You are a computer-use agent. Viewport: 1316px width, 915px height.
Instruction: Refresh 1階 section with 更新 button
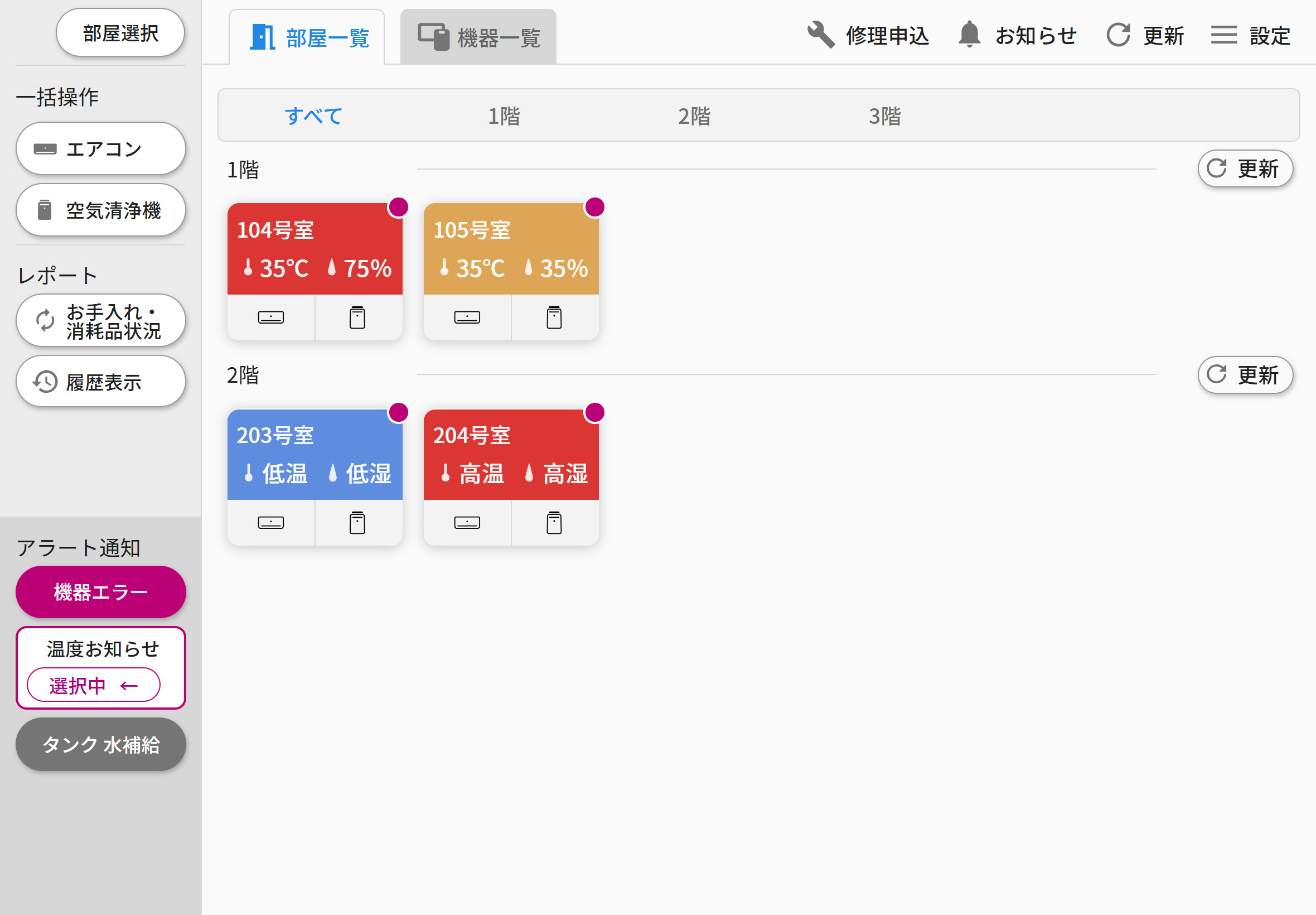tap(1245, 168)
